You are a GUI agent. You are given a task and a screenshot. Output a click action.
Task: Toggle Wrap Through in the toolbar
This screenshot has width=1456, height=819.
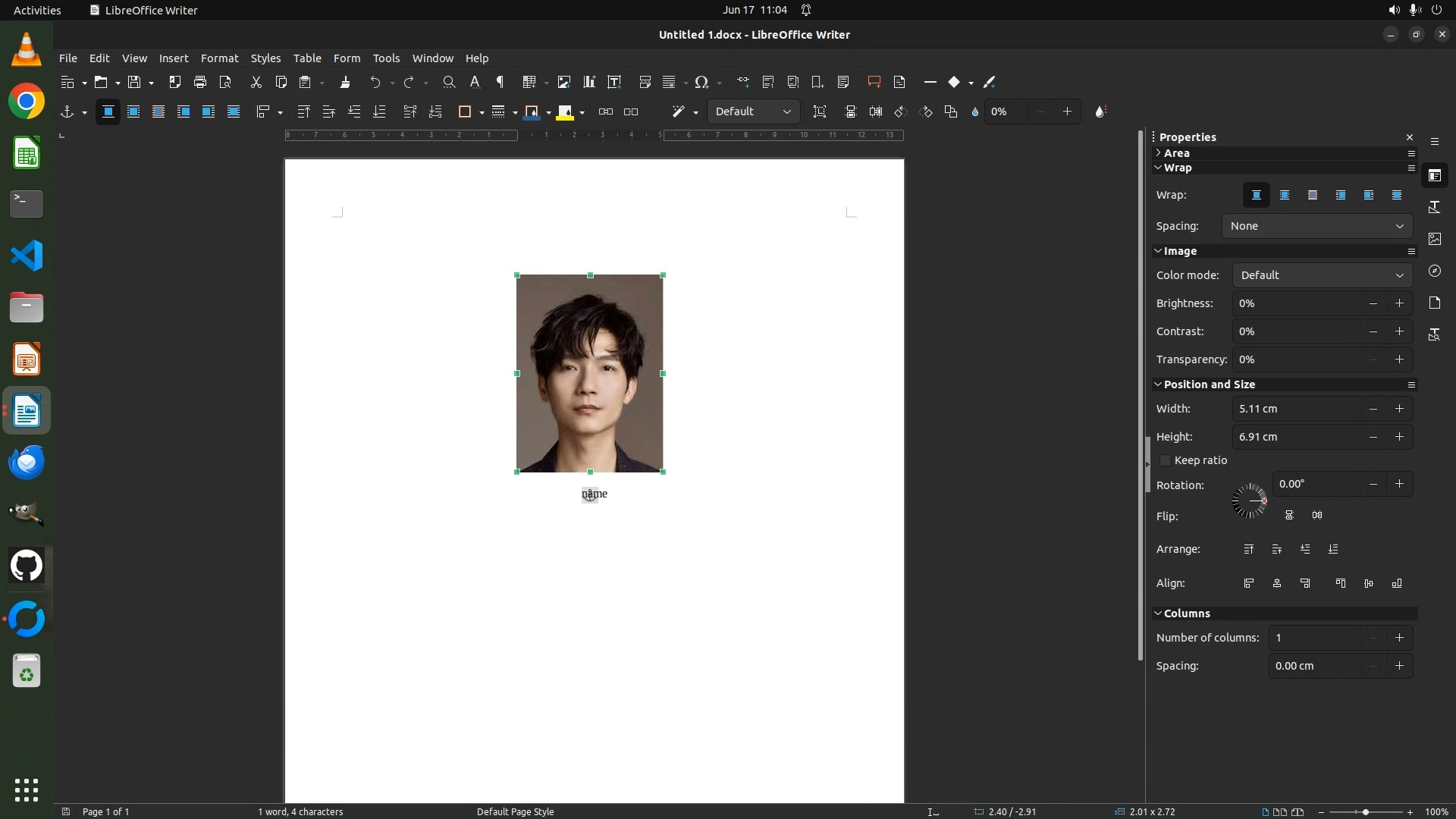pos(234,111)
